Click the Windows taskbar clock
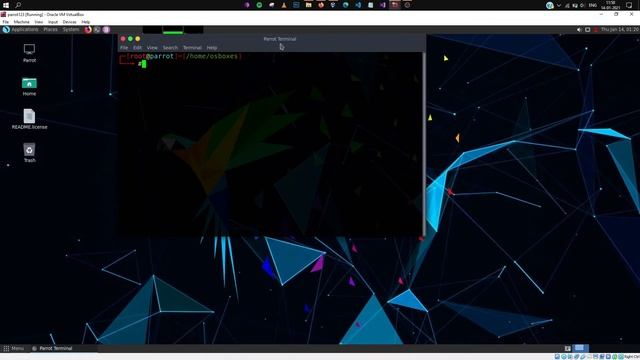 pyautogui.click(x=611, y=5)
